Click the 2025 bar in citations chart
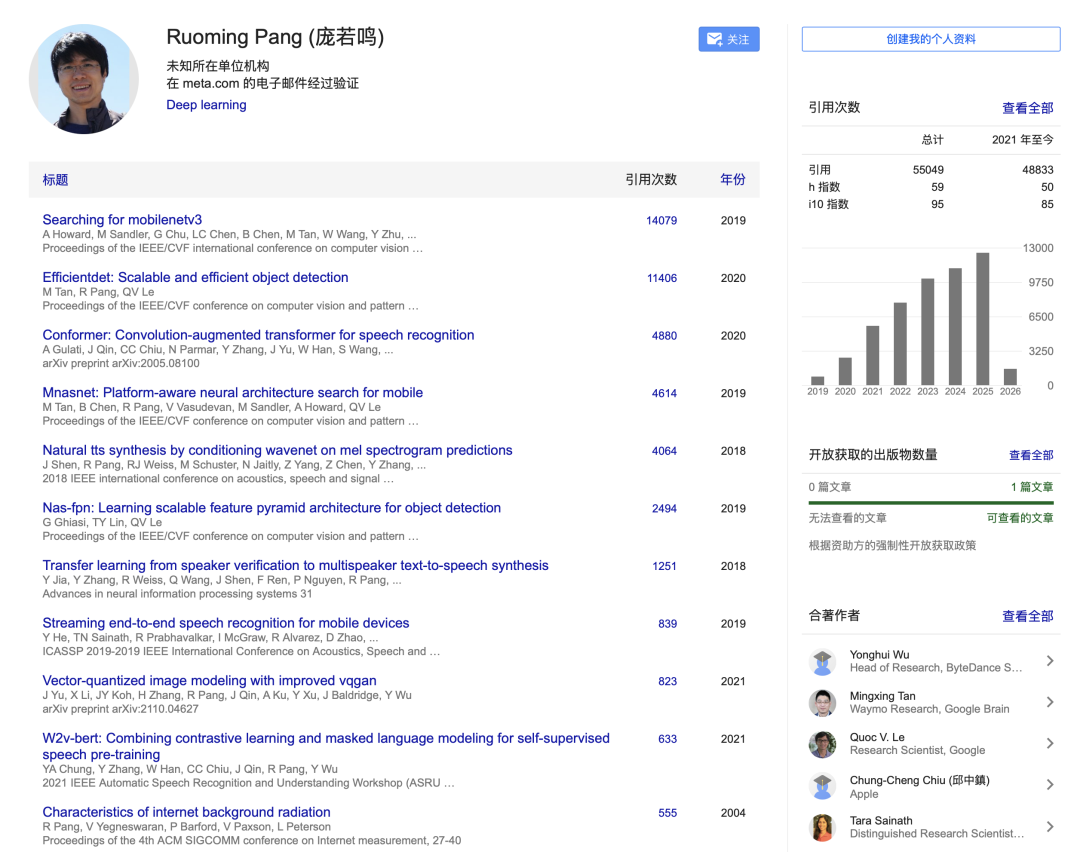 click(983, 319)
